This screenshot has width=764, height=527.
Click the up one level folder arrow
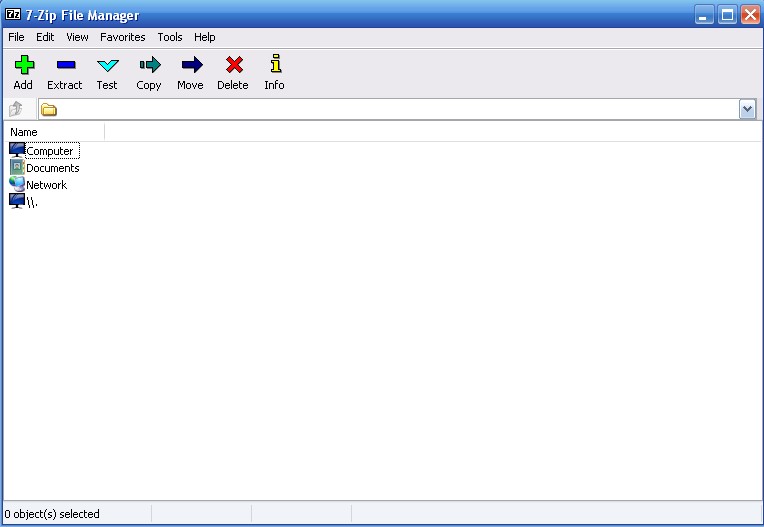16,109
